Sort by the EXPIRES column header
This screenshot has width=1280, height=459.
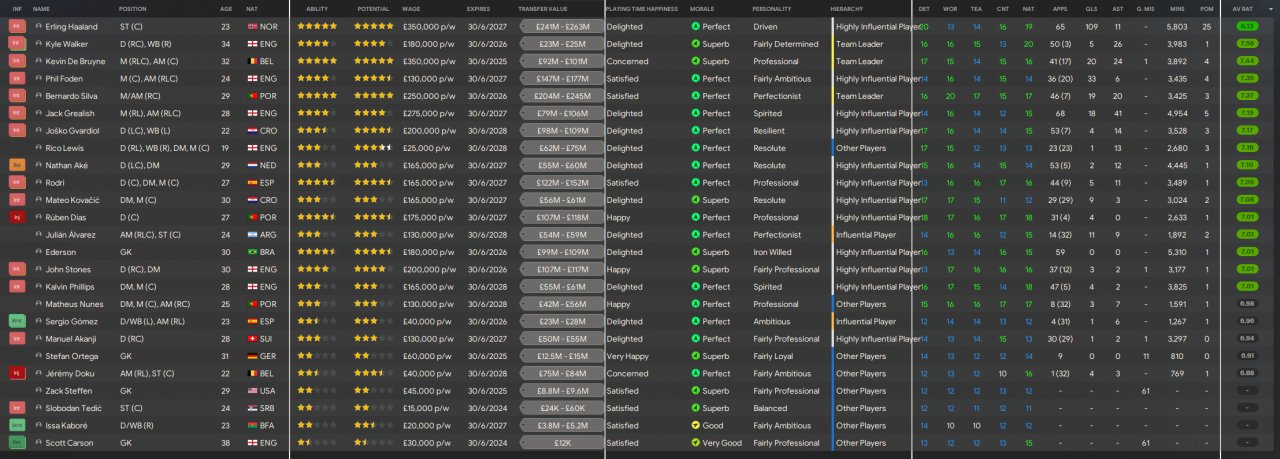pos(478,9)
